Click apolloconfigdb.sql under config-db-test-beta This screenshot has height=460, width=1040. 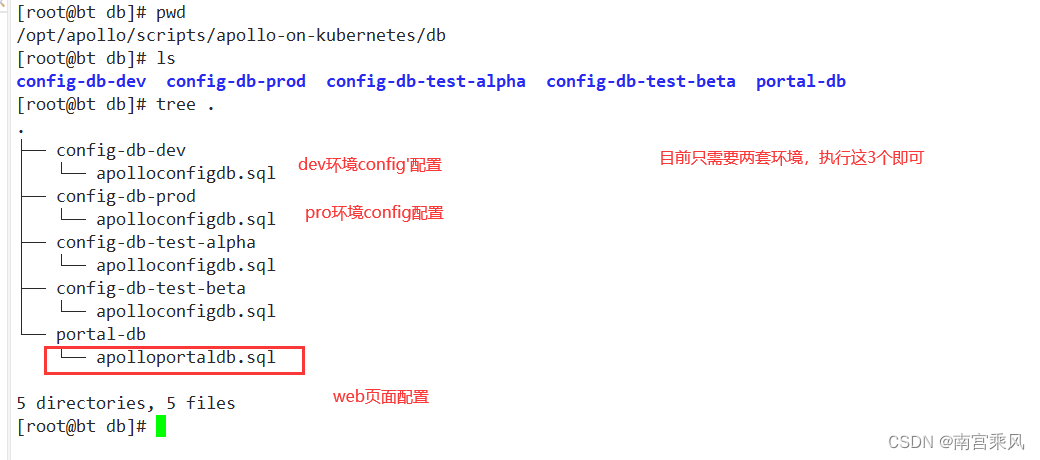(x=186, y=312)
